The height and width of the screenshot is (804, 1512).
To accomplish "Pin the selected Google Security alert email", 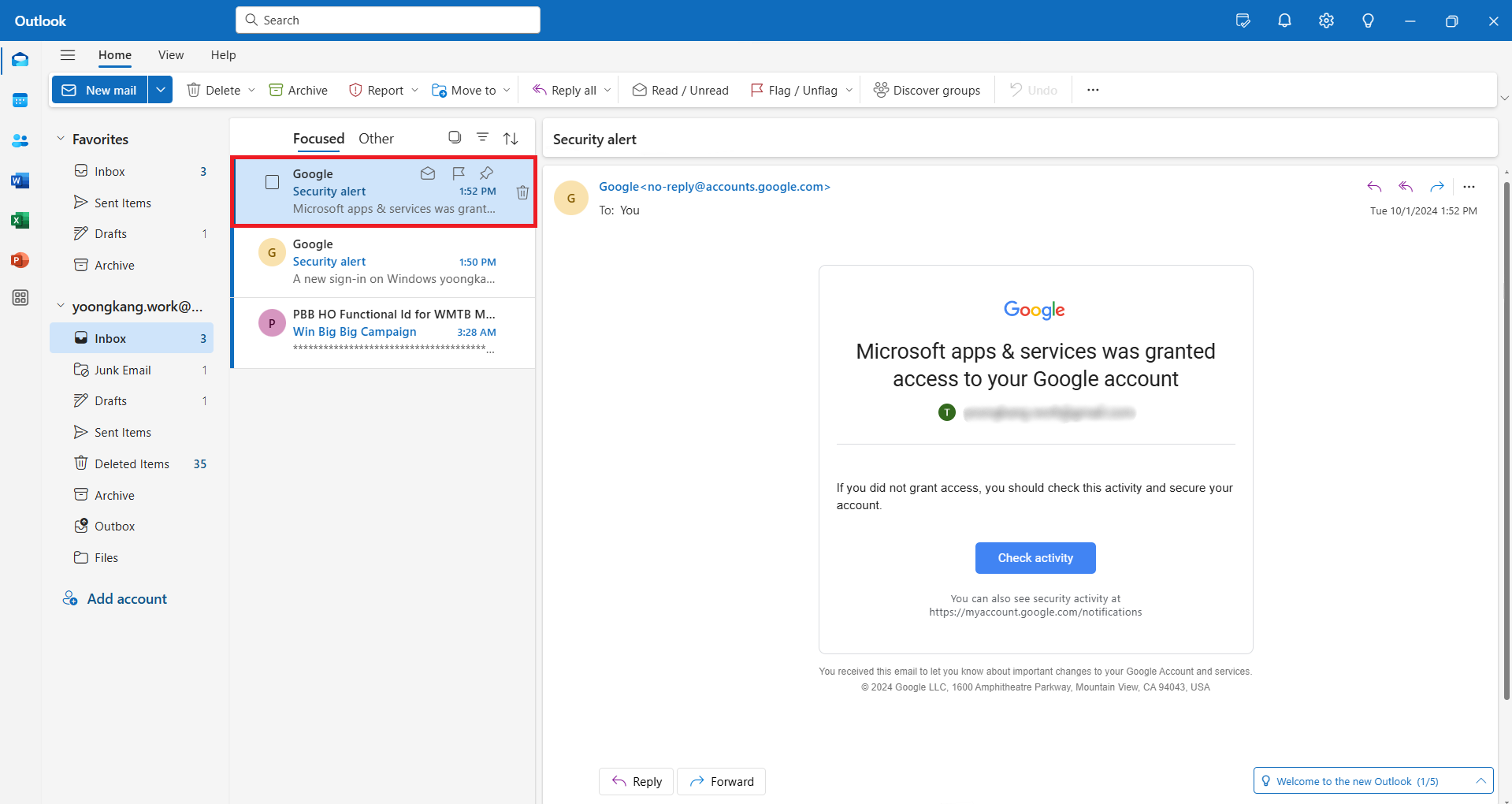I will (x=487, y=173).
